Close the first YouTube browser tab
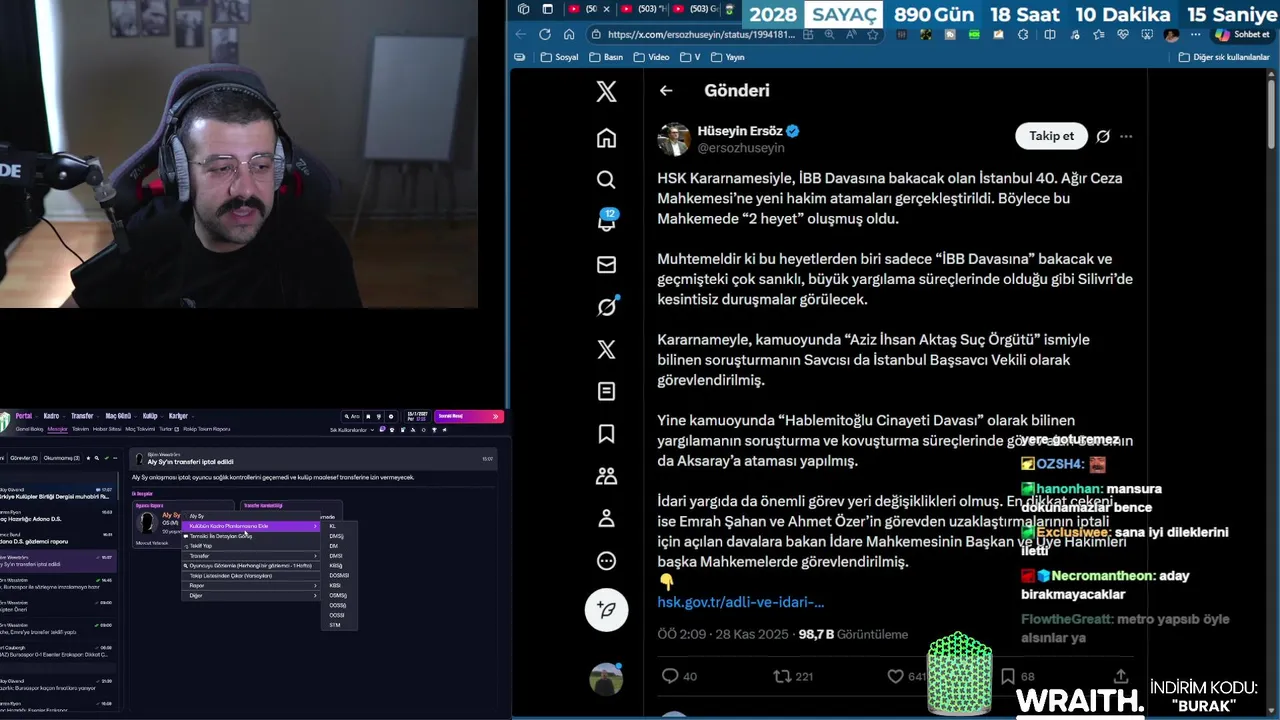The width and height of the screenshot is (1280, 720). pyautogui.click(x=607, y=9)
